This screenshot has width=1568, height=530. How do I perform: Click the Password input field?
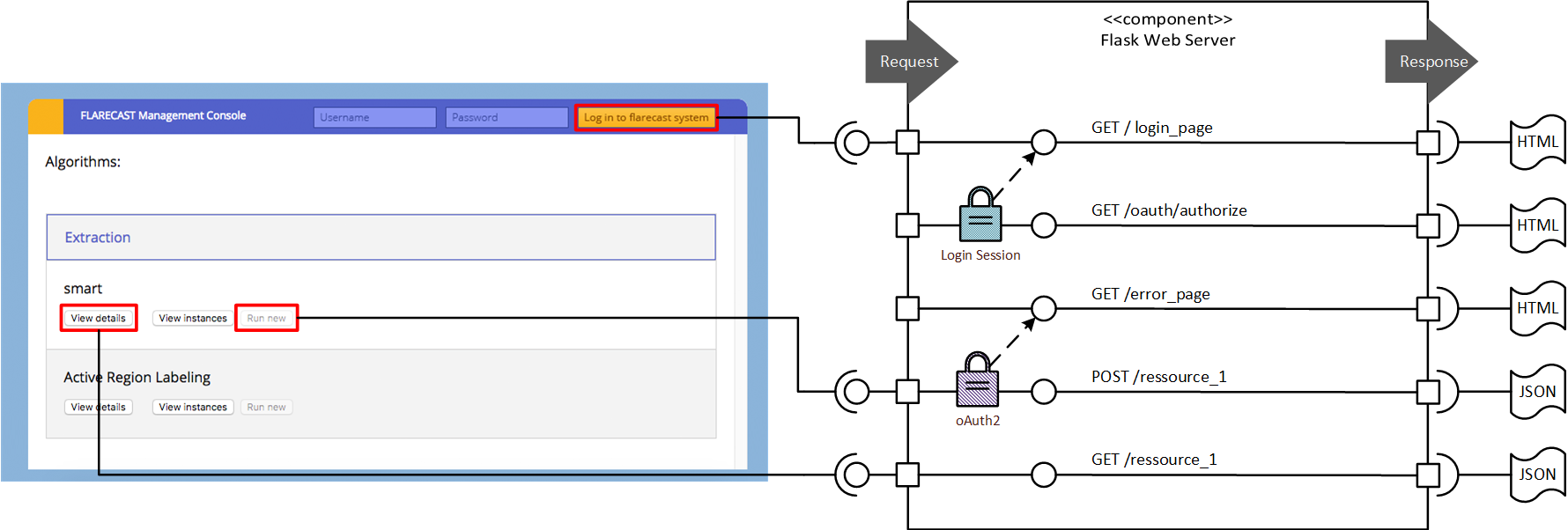pos(507,117)
